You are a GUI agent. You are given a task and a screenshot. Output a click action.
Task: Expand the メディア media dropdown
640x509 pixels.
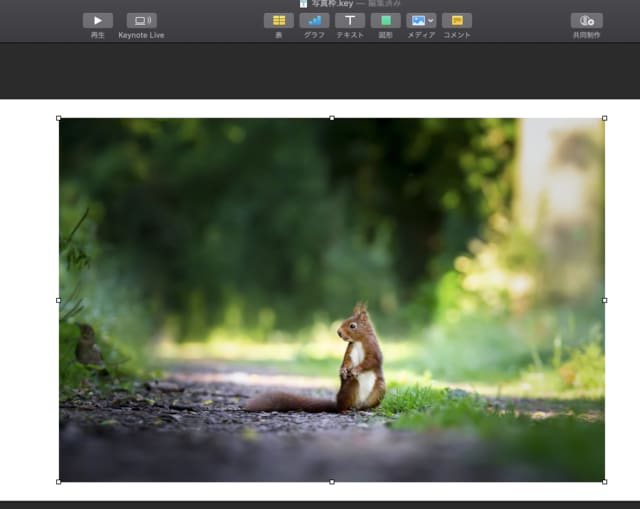(421, 20)
